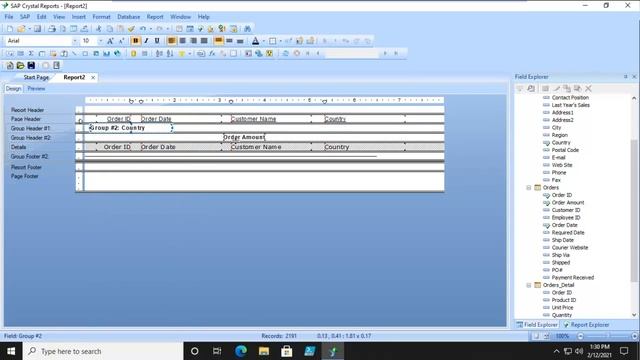This screenshot has width=640, height=360.
Task: Click the Group Header #1 section label
Action: pyautogui.click(x=30, y=128)
